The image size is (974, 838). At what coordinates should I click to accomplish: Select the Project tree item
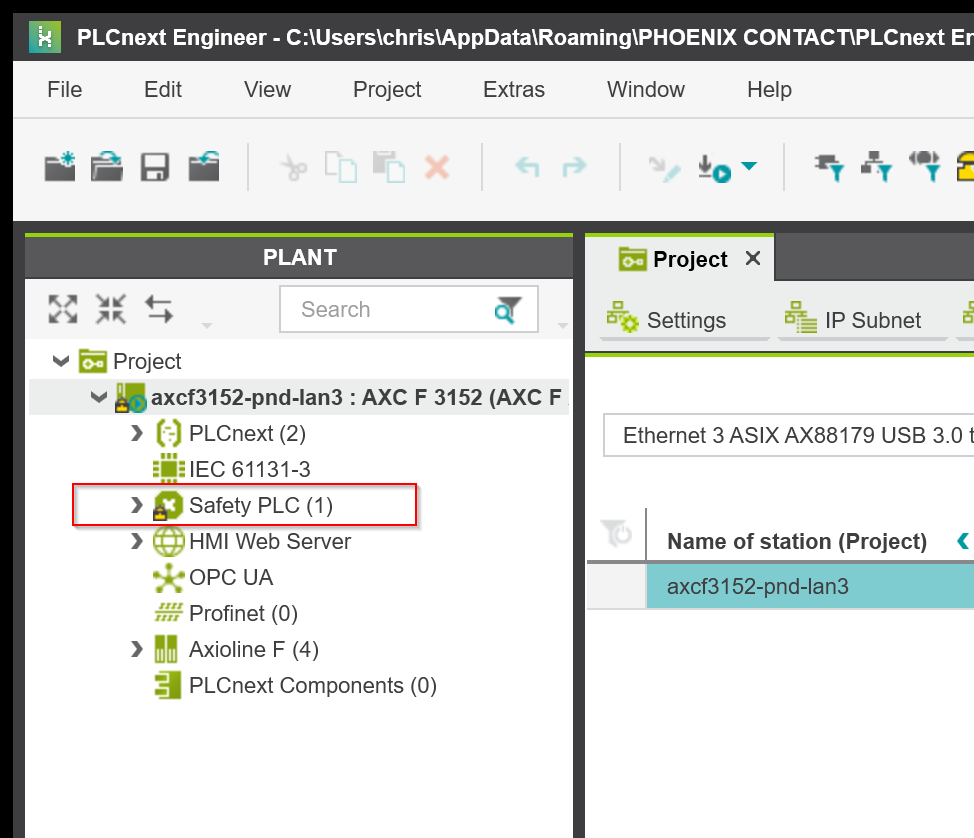[147, 361]
